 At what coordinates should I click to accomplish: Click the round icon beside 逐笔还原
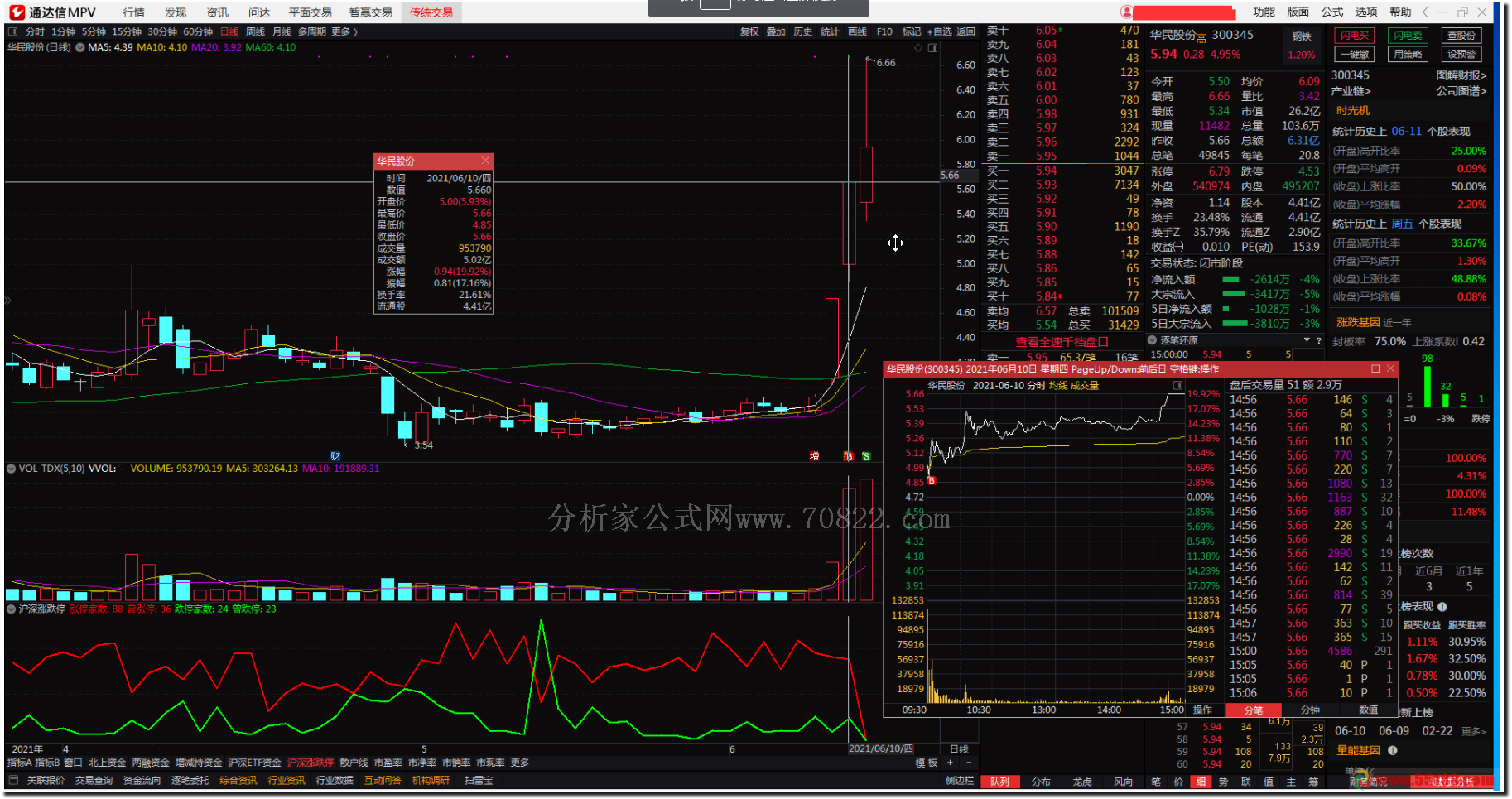point(1152,340)
